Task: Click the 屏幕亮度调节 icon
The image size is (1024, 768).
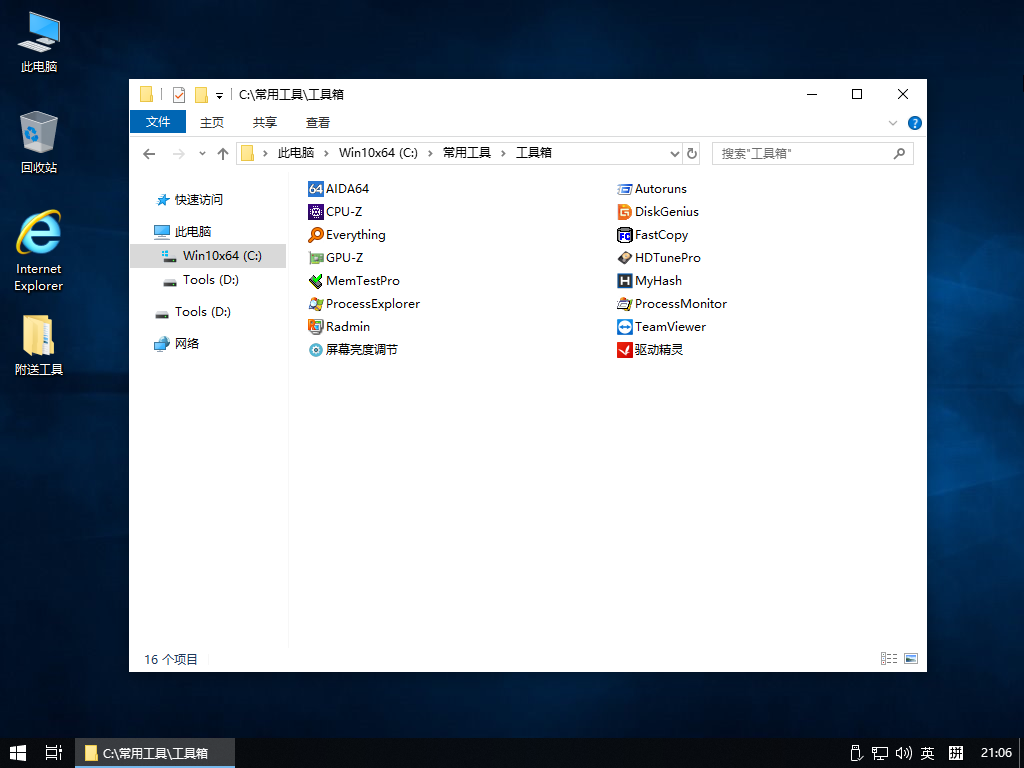Action: [x=315, y=350]
